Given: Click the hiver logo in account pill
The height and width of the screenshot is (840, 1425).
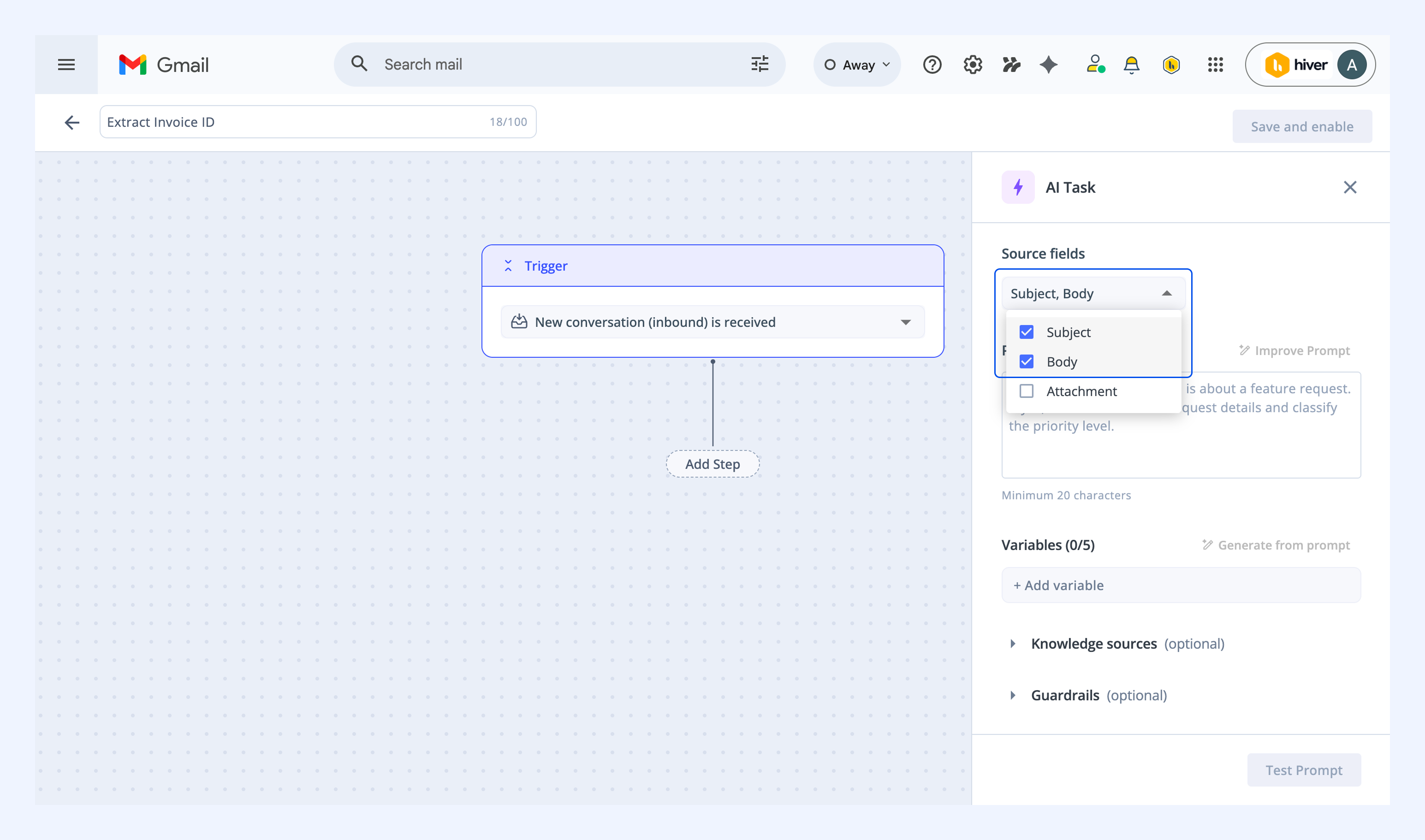Looking at the screenshot, I should pos(1296,65).
